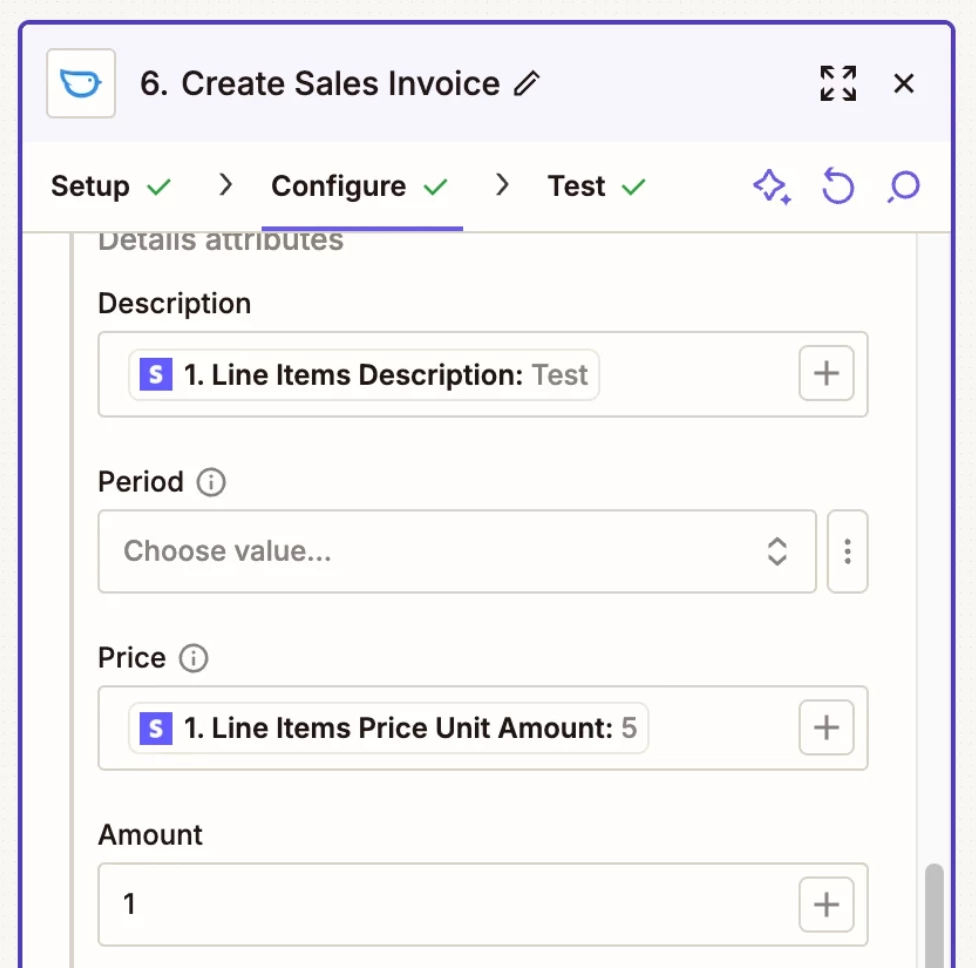Click the Test green checkmark

[634, 187]
